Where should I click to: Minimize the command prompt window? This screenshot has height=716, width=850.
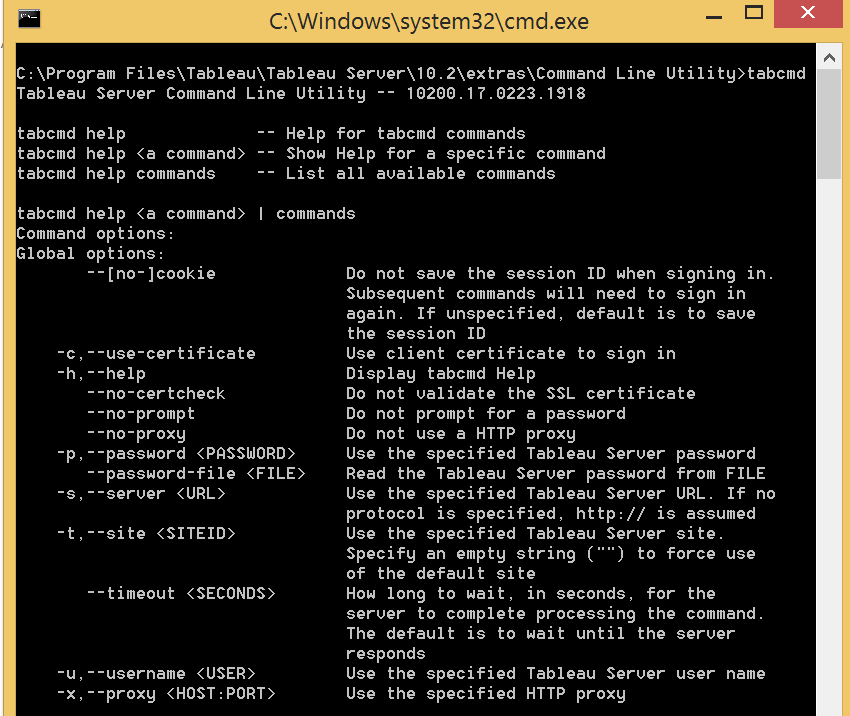[x=713, y=14]
